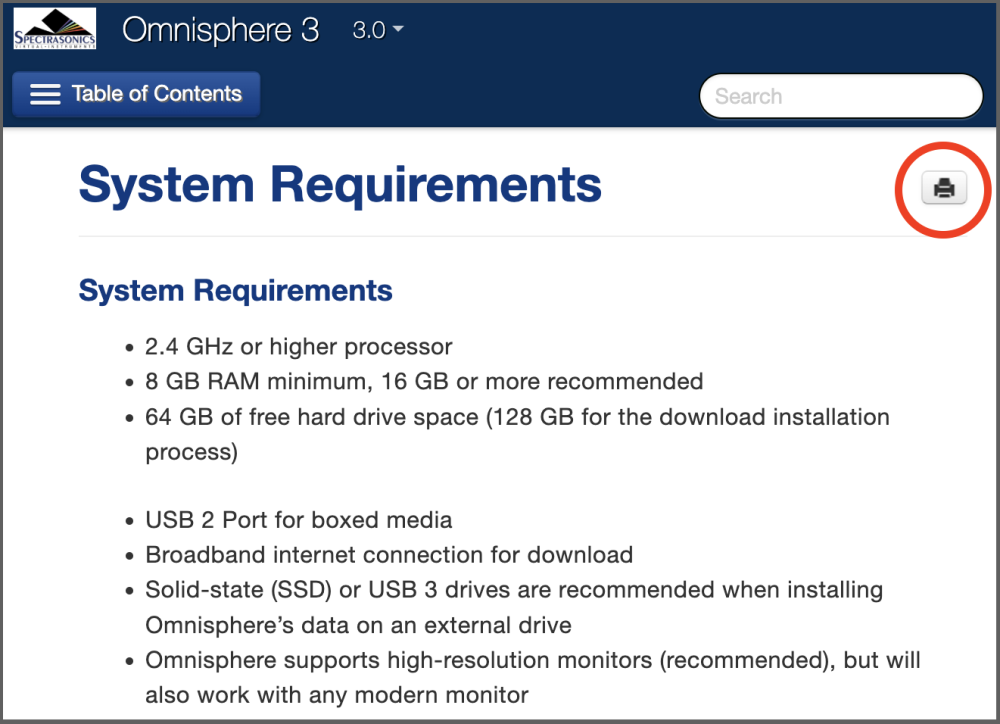Screen dimensions: 1000x724
Task: Click the large System Requirements page title
Action: click(x=340, y=184)
